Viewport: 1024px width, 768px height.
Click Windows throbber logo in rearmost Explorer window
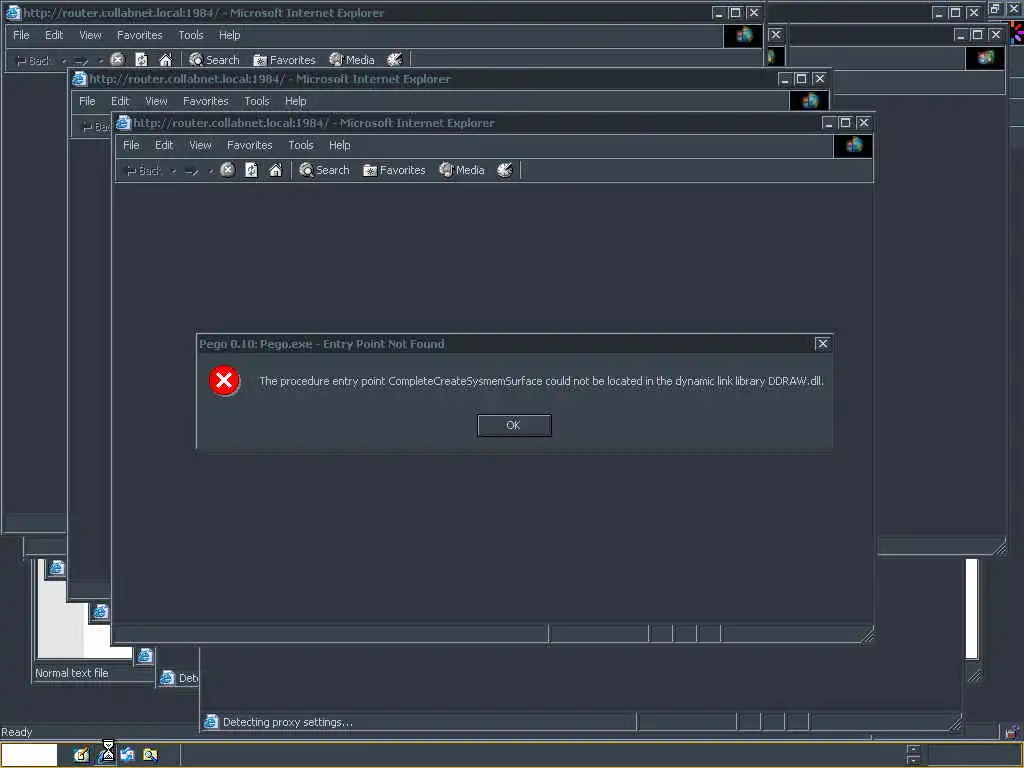[x=744, y=35]
